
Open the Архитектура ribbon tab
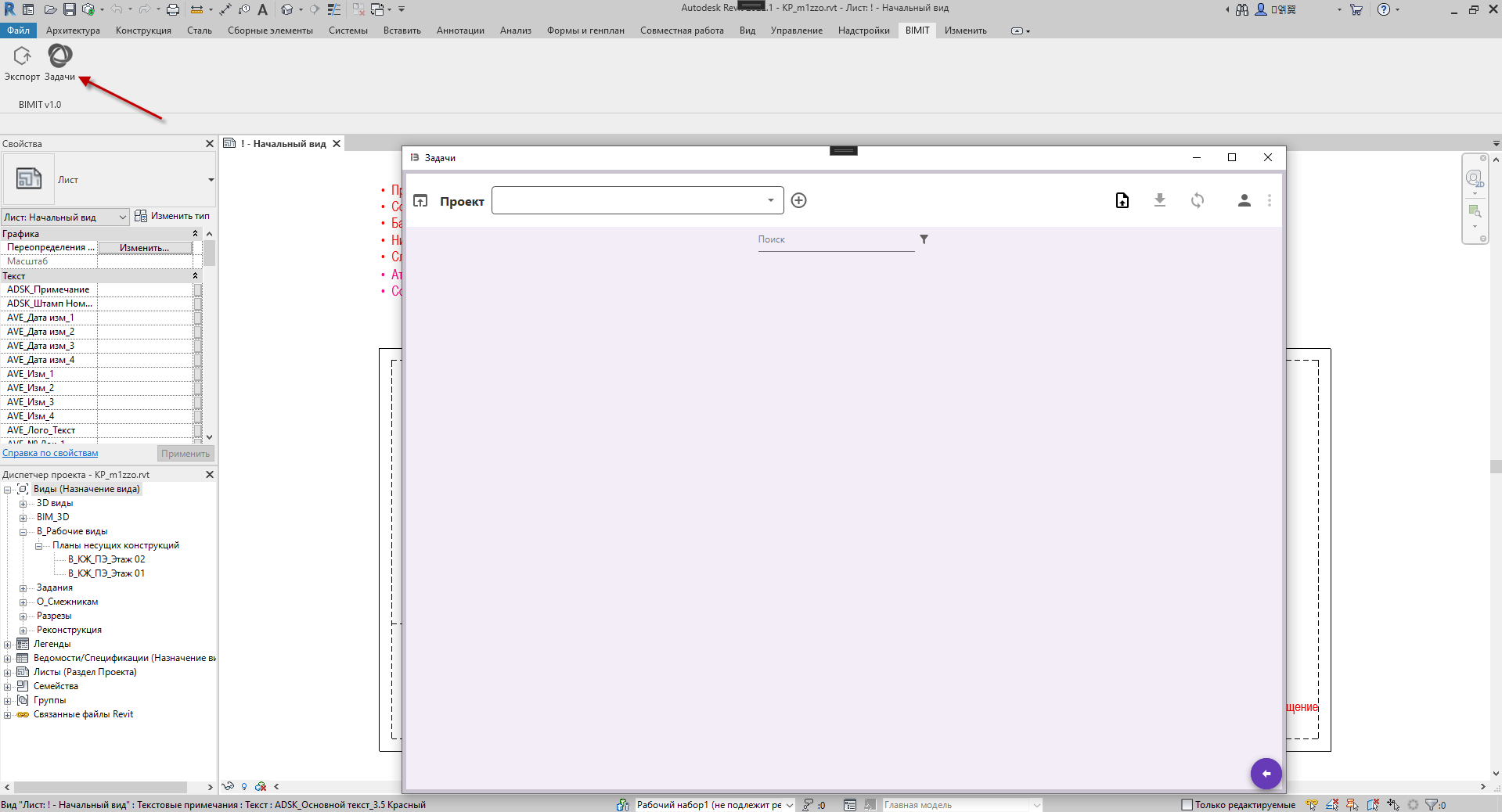(73, 31)
